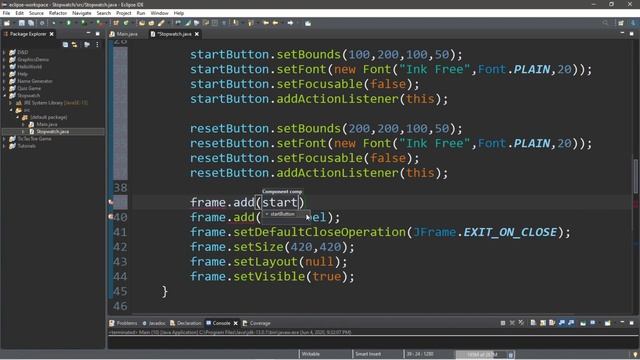This screenshot has height=360, width=640.
Task: Switch to the Coverage tab
Action: (x=256, y=323)
